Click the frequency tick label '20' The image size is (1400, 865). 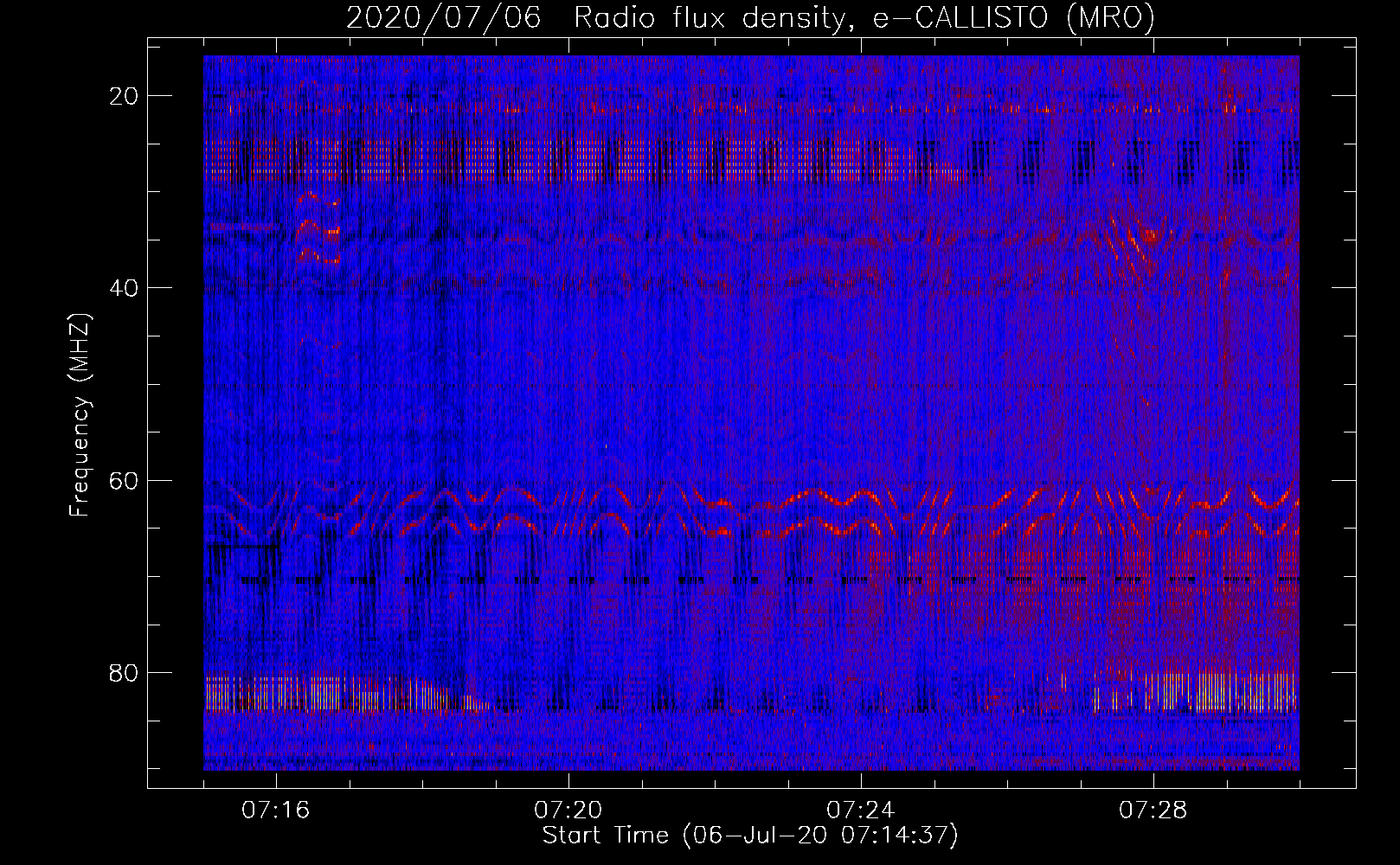(x=125, y=96)
